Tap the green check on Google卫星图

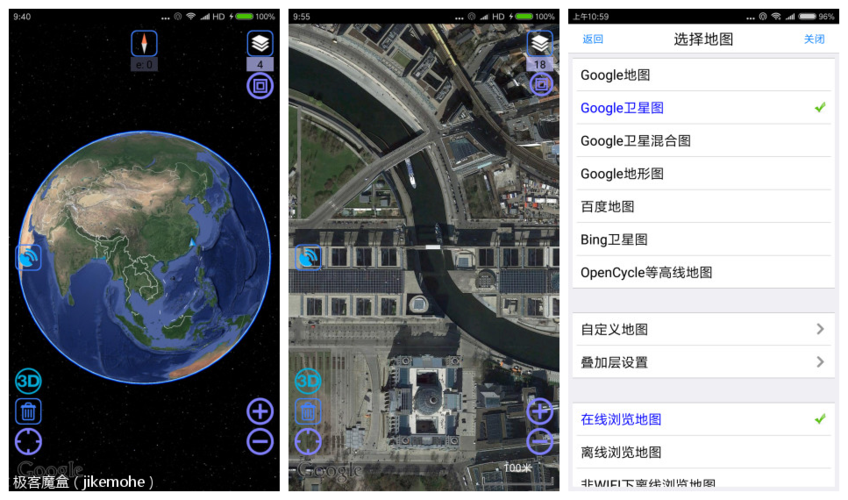click(820, 108)
